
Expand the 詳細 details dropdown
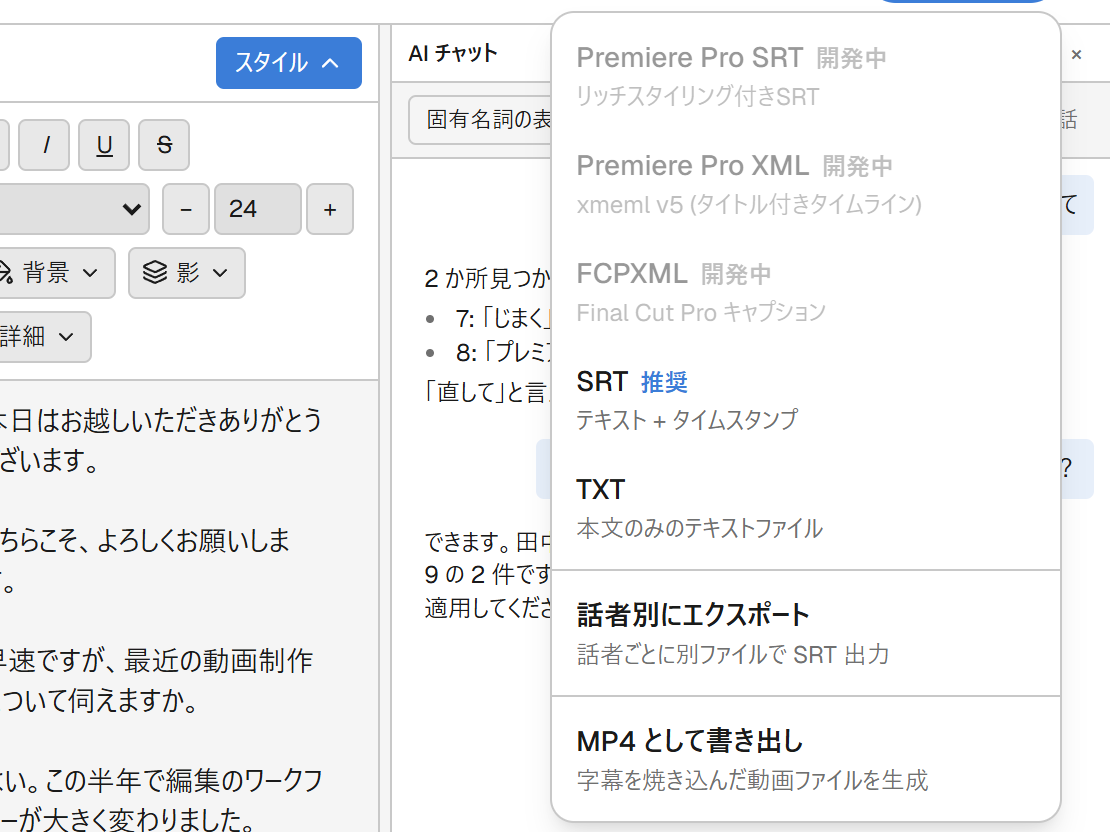(44, 336)
